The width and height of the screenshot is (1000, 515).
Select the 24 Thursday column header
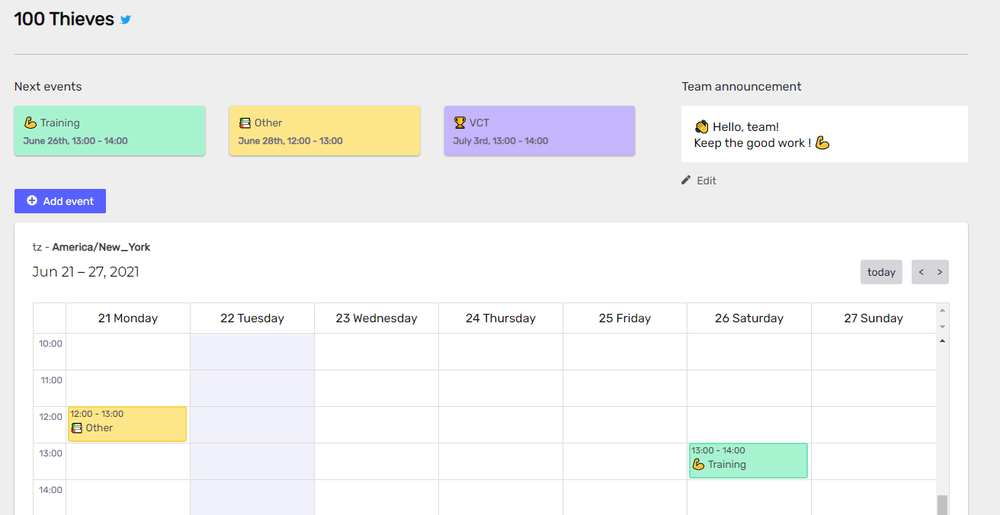tap(501, 318)
